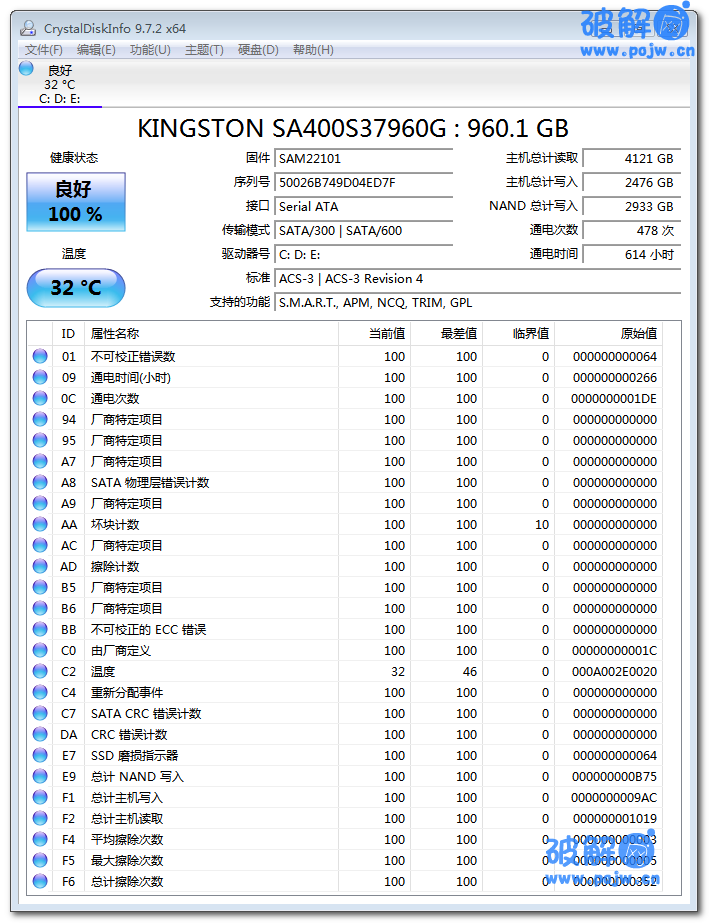Image resolution: width=709 pixels, height=923 pixels.
Task: Click the disk status orb in drive bar
Action: pyautogui.click(x=26, y=68)
